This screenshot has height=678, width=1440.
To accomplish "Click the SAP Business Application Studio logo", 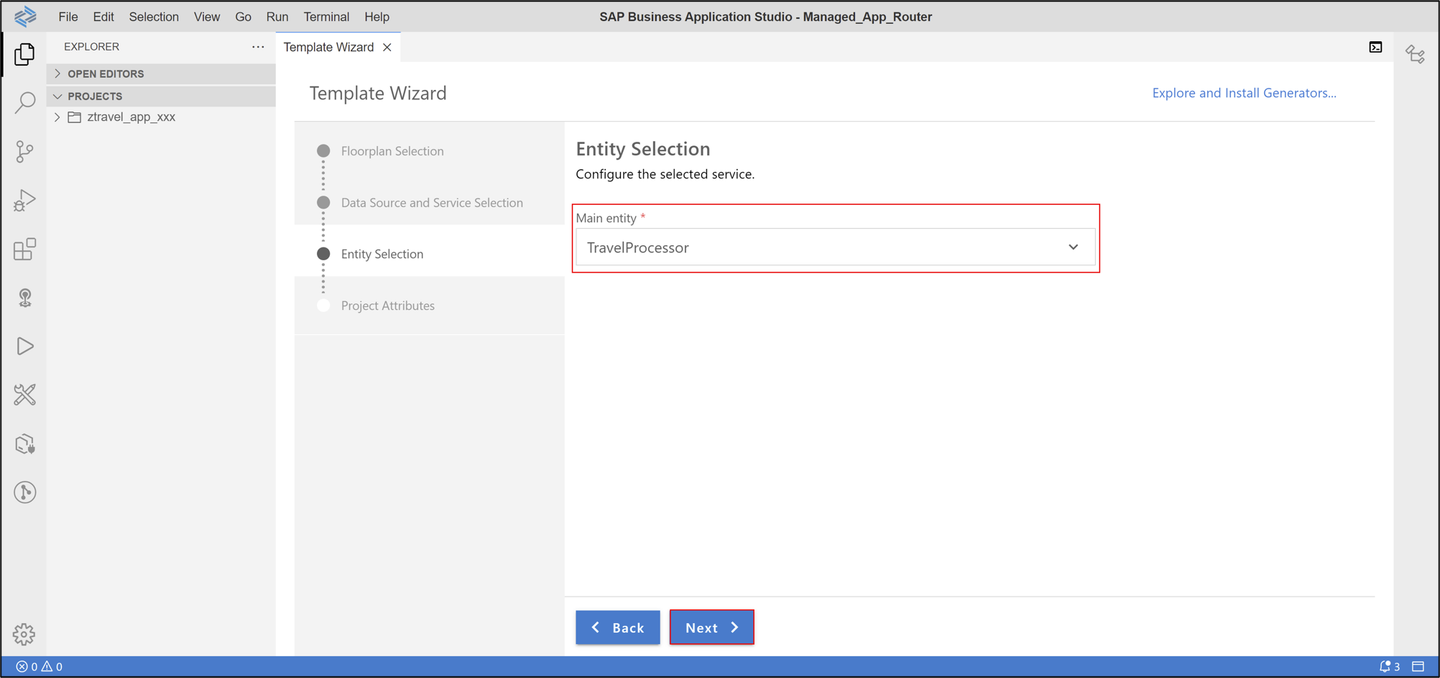I will pos(25,16).
